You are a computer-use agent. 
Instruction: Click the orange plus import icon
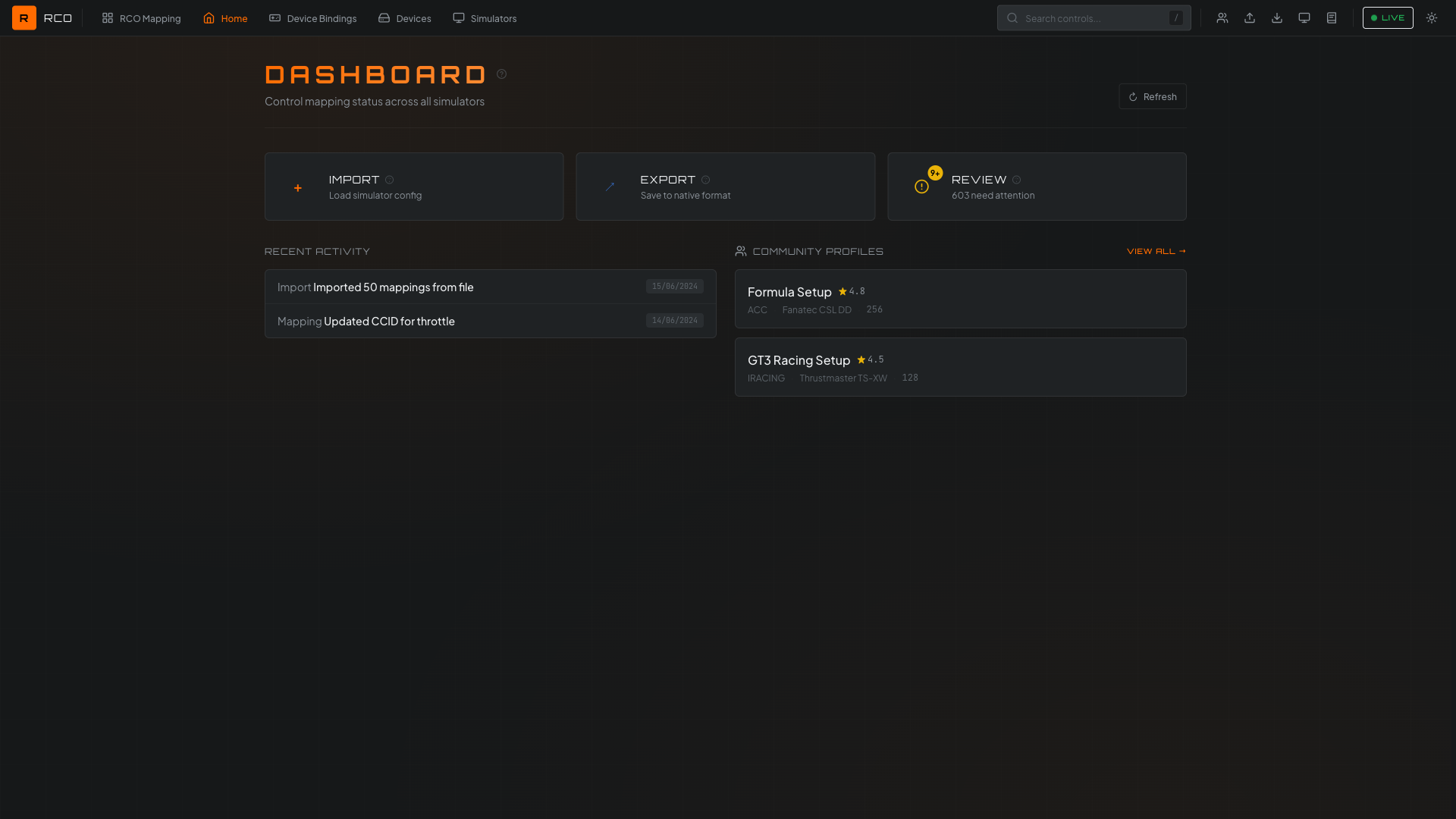298,188
